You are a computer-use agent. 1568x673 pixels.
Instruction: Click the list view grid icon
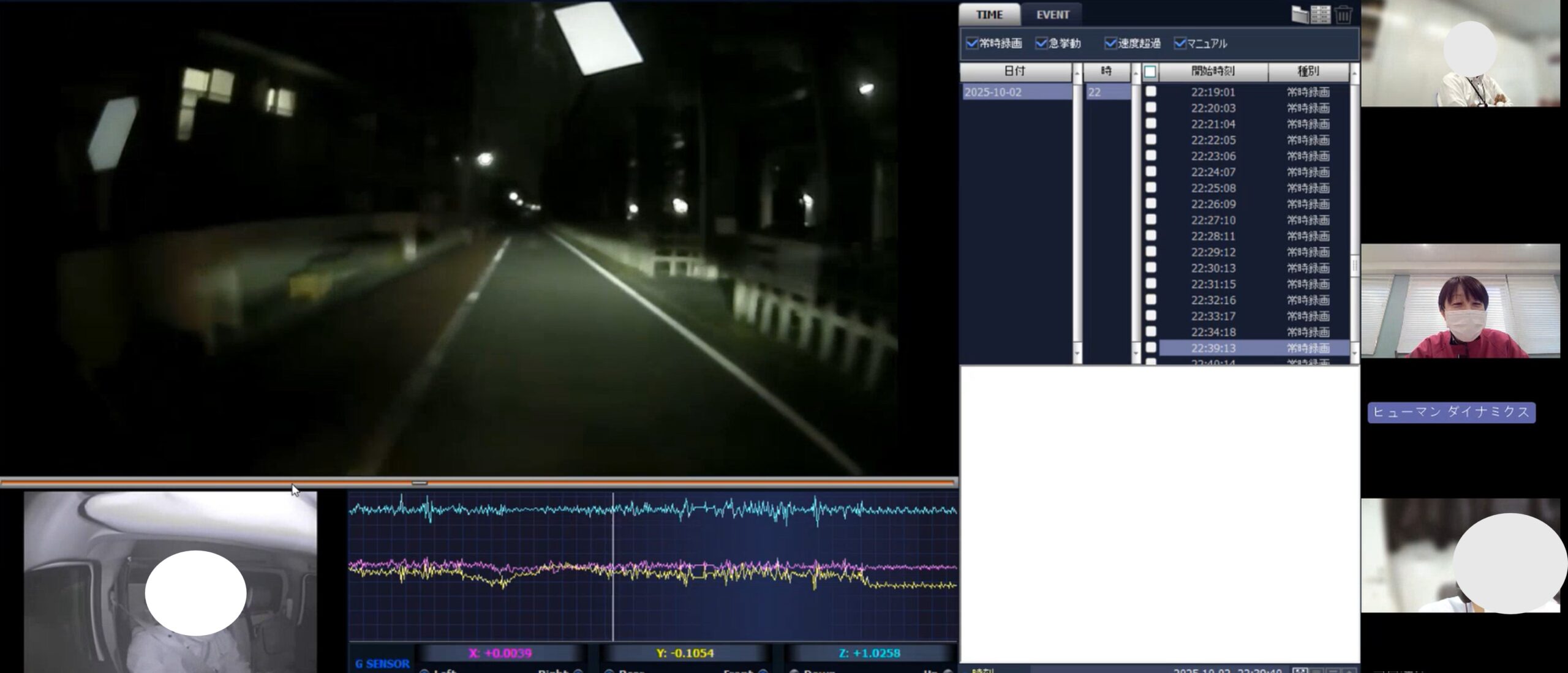(1320, 14)
